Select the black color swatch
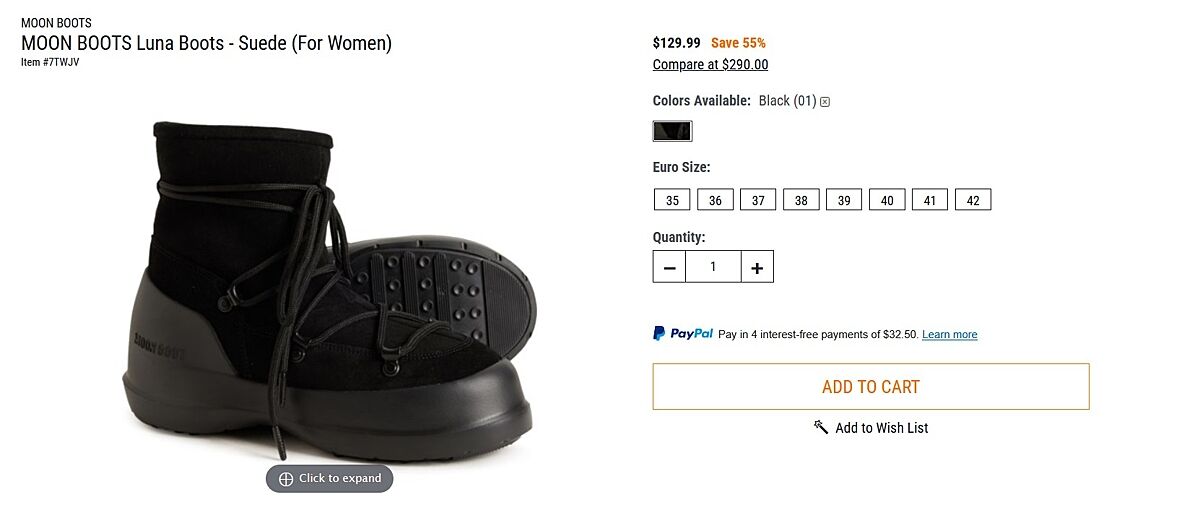Image resolution: width=1200 pixels, height=513 pixels. click(x=672, y=131)
